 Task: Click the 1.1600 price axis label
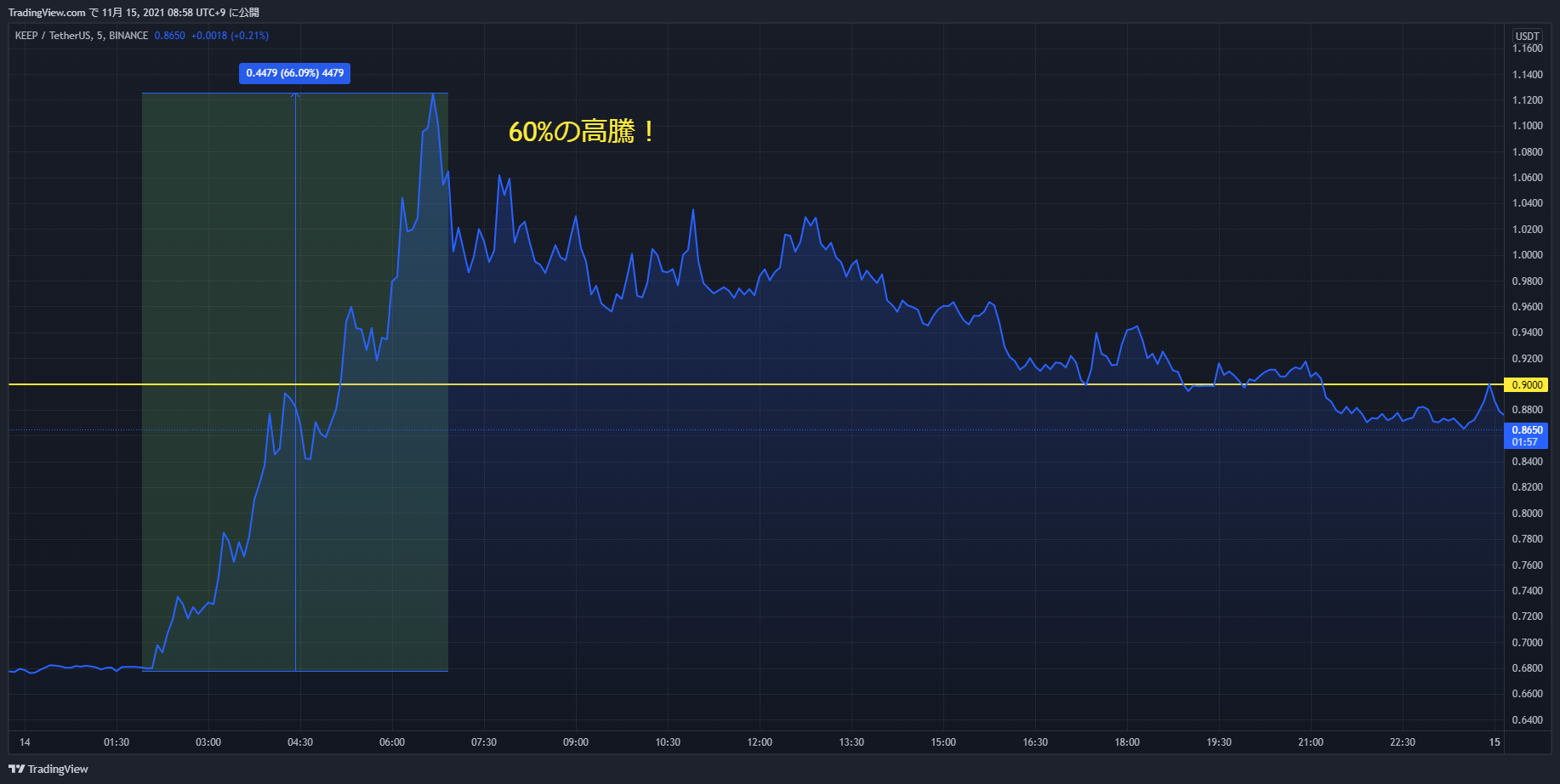[1527, 48]
